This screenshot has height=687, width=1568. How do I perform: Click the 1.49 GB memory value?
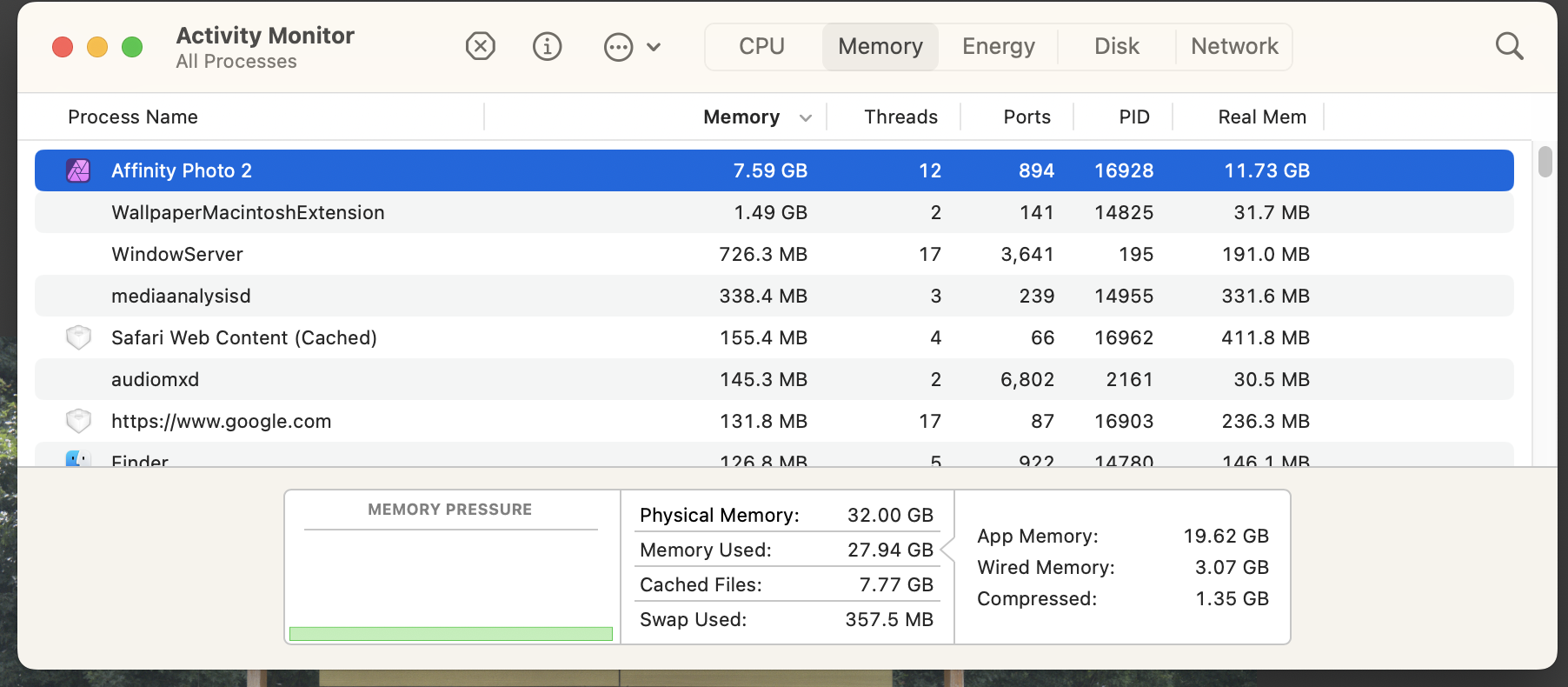770,212
